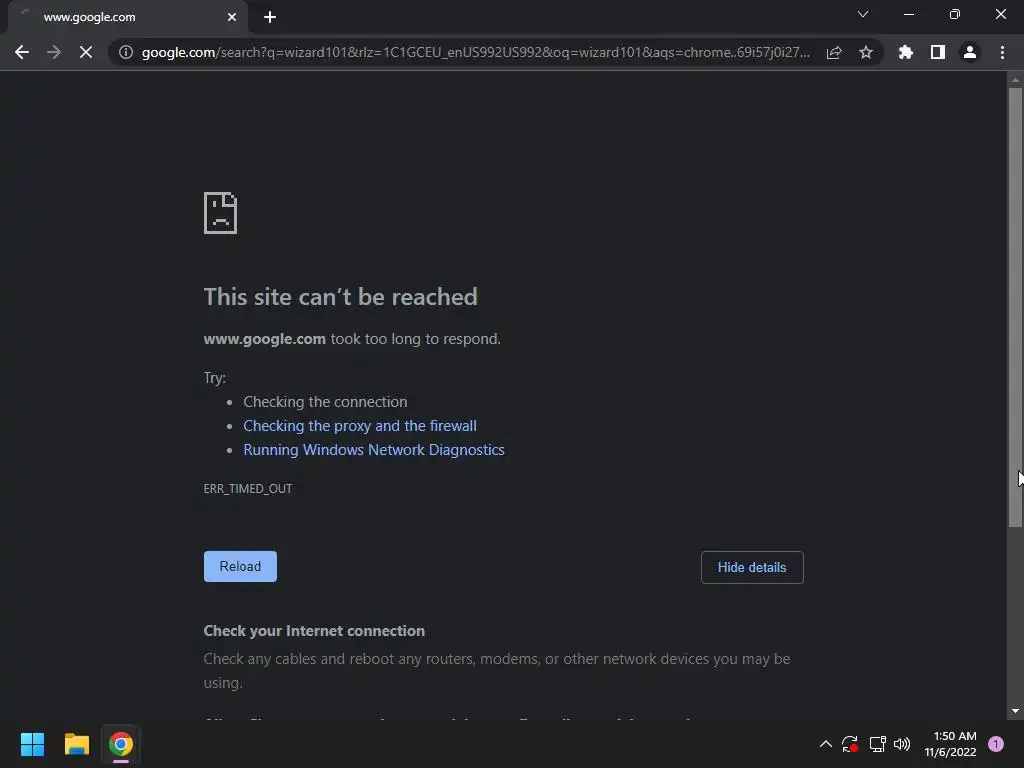The width and height of the screenshot is (1024, 768).
Task: Run Windows Network Diagnostics link
Action: pos(374,450)
